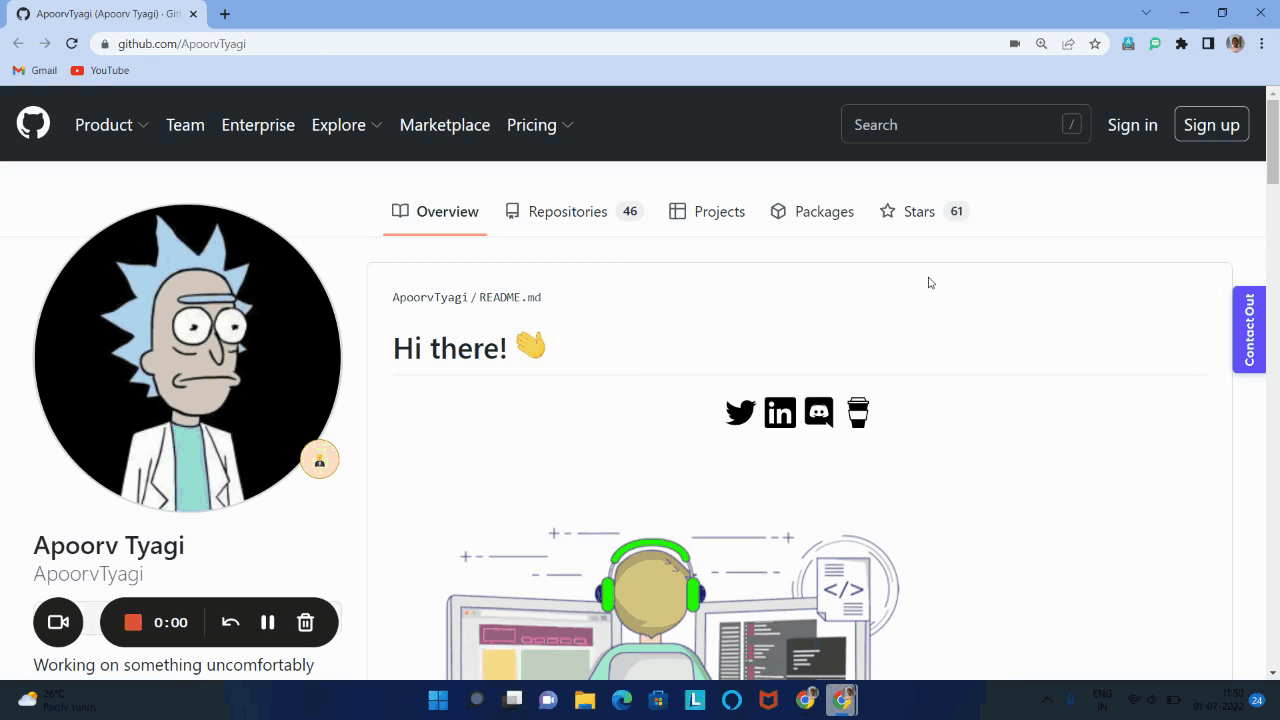Share this page via the share icon
1280x720 pixels.
[1068, 44]
